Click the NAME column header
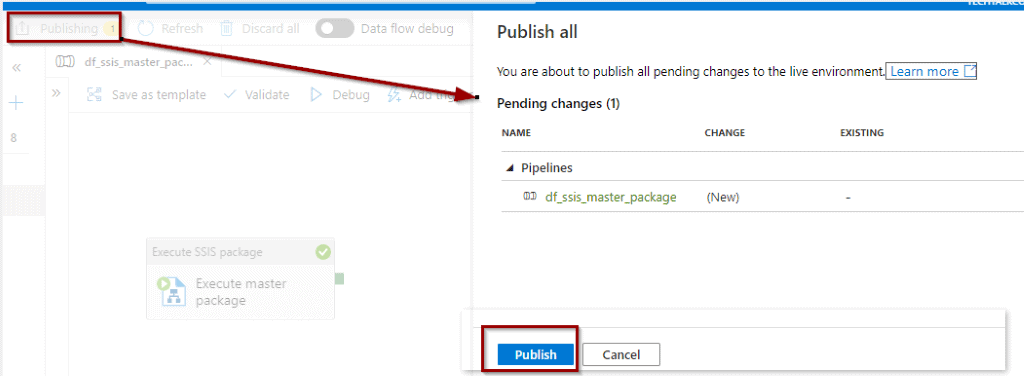The image size is (1024, 376). click(x=516, y=133)
